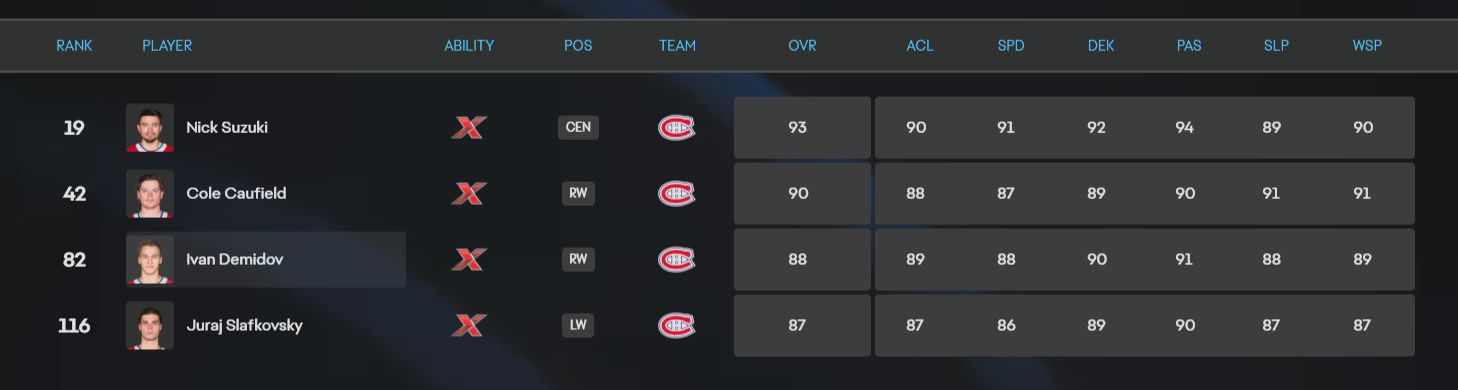Click Juraj Slafkovsky's headshot thumbnail
The height and width of the screenshot is (390, 1458).
150,325
